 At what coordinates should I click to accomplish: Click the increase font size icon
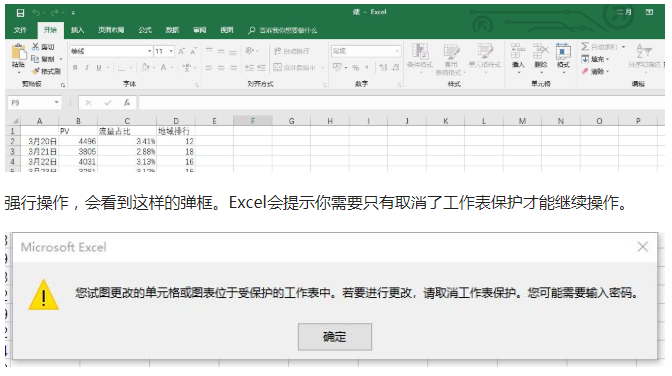coord(181,51)
